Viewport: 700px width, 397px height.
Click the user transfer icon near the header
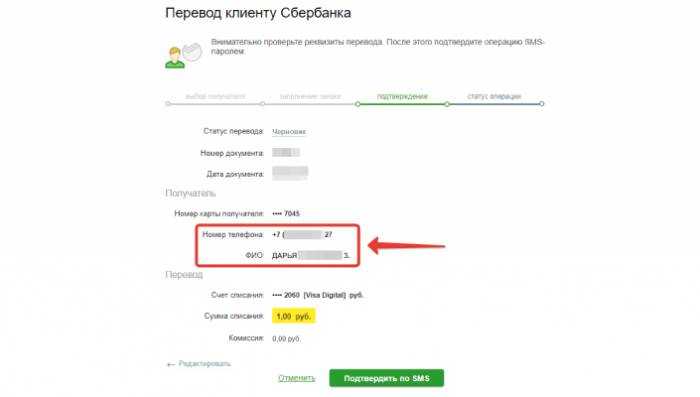point(183,55)
